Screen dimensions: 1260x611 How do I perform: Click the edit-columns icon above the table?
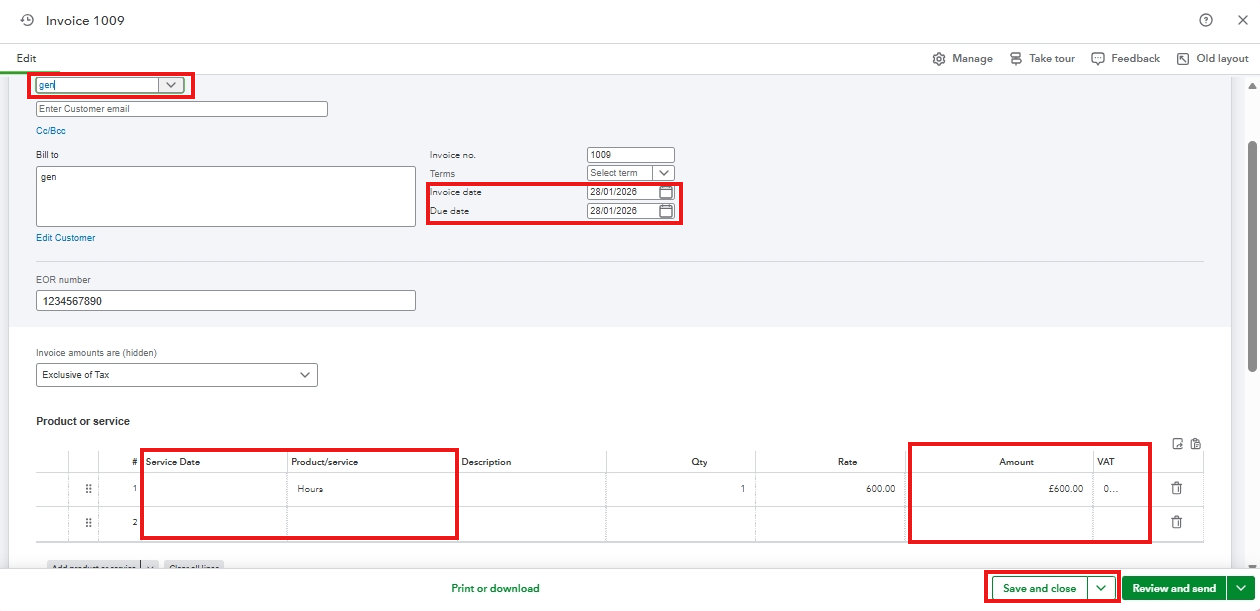(1178, 444)
